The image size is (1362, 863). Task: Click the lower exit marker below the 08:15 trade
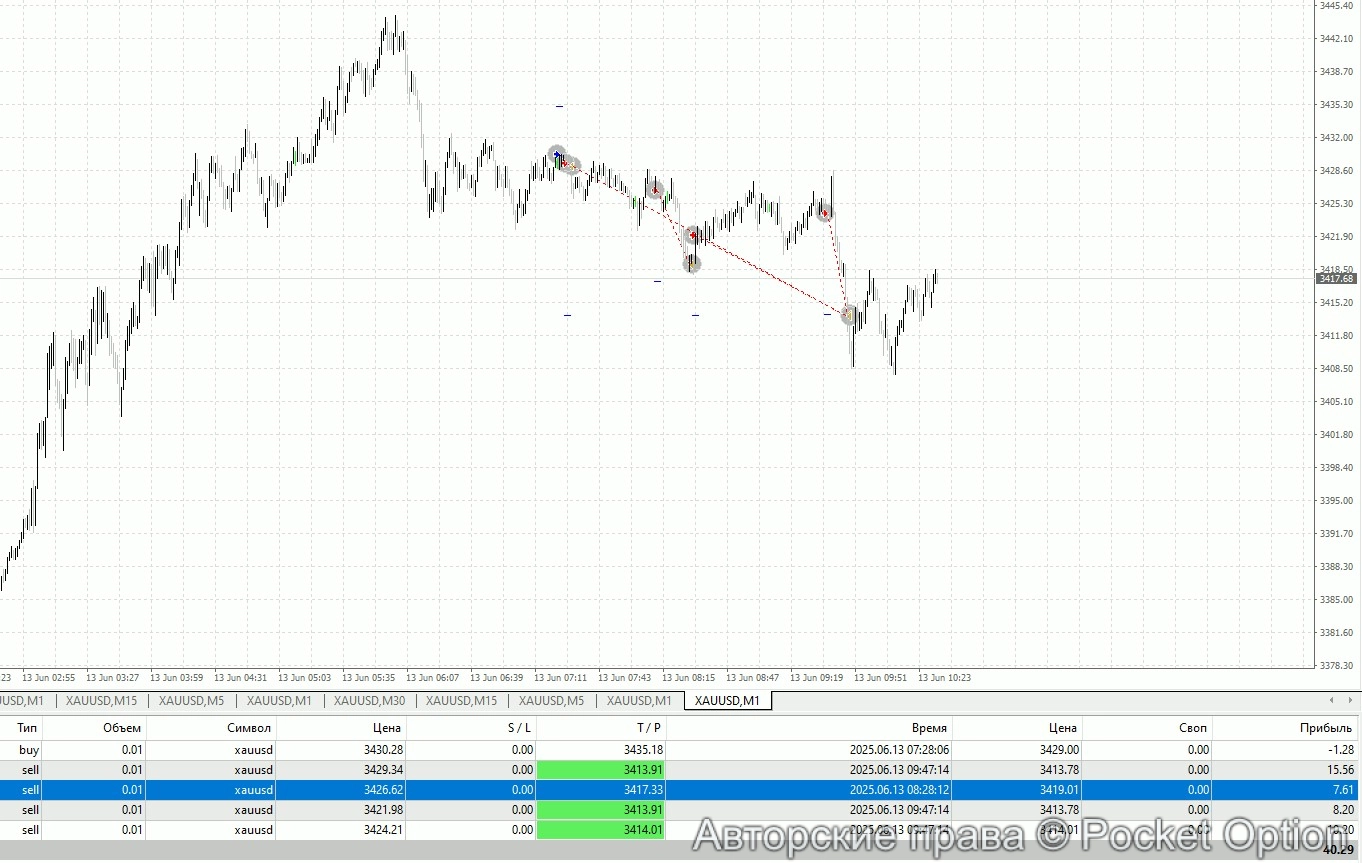tap(691, 263)
